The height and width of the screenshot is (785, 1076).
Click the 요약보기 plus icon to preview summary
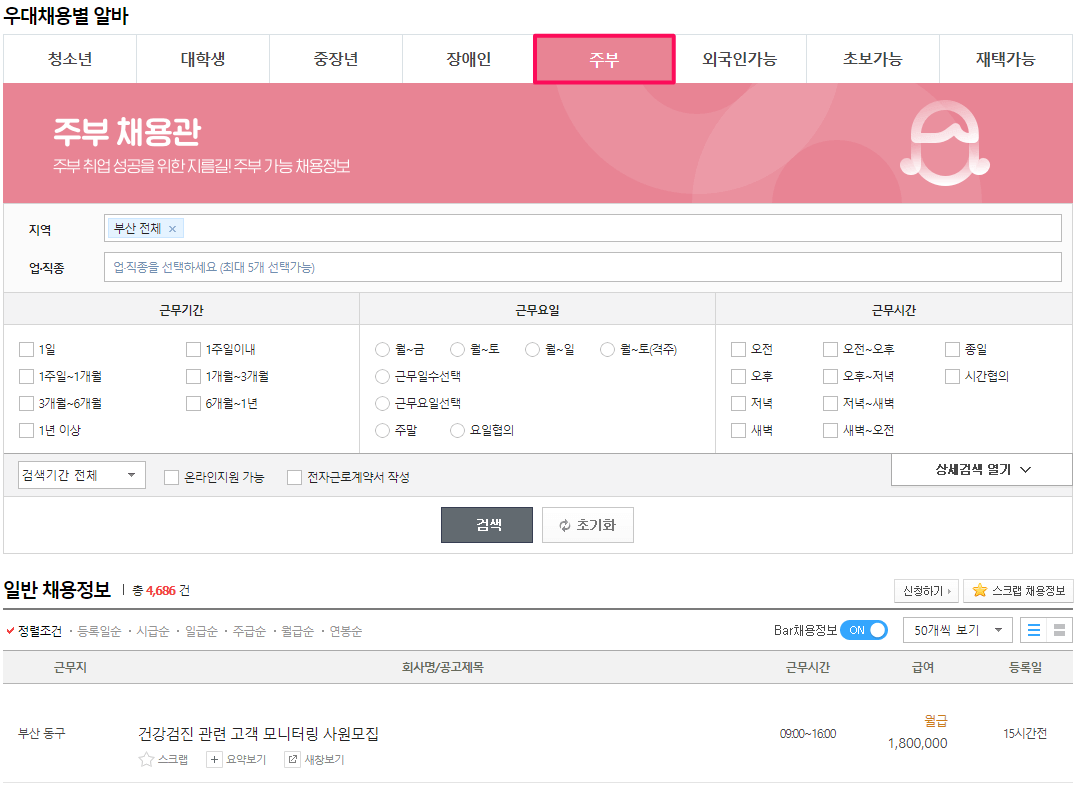[214, 759]
